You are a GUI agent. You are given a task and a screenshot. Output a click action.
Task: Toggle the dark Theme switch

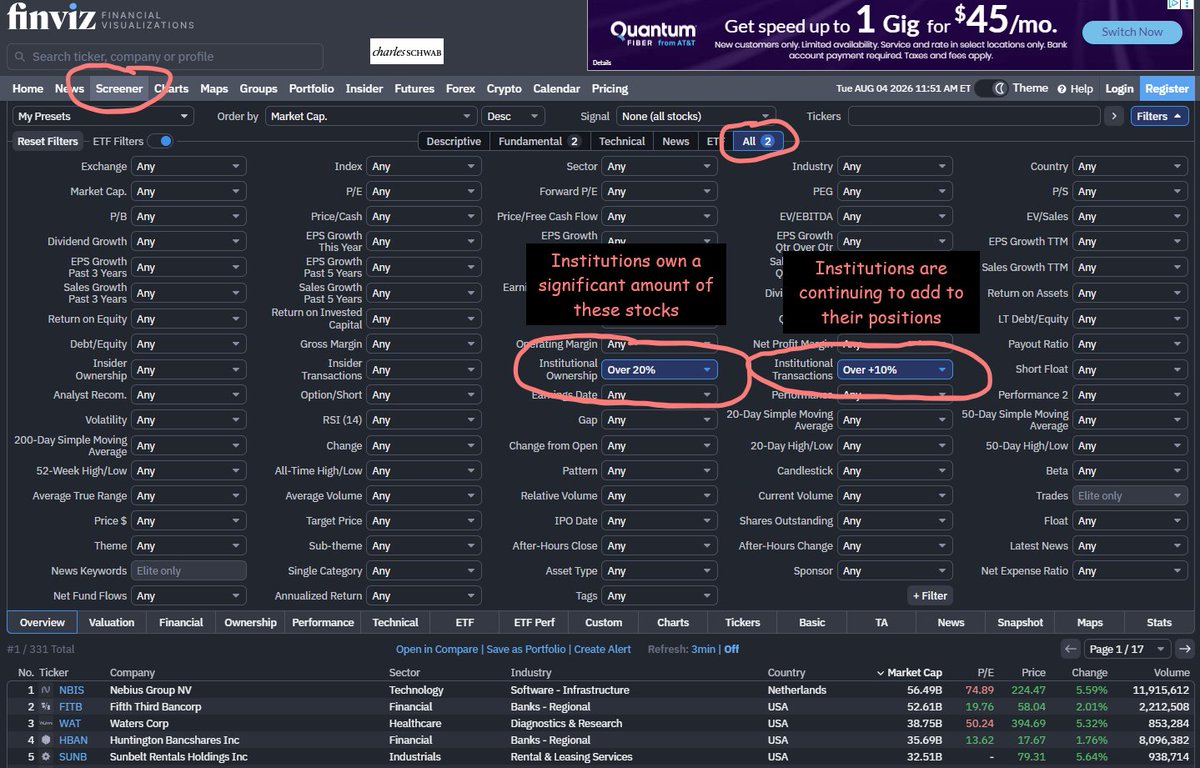coord(990,88)
